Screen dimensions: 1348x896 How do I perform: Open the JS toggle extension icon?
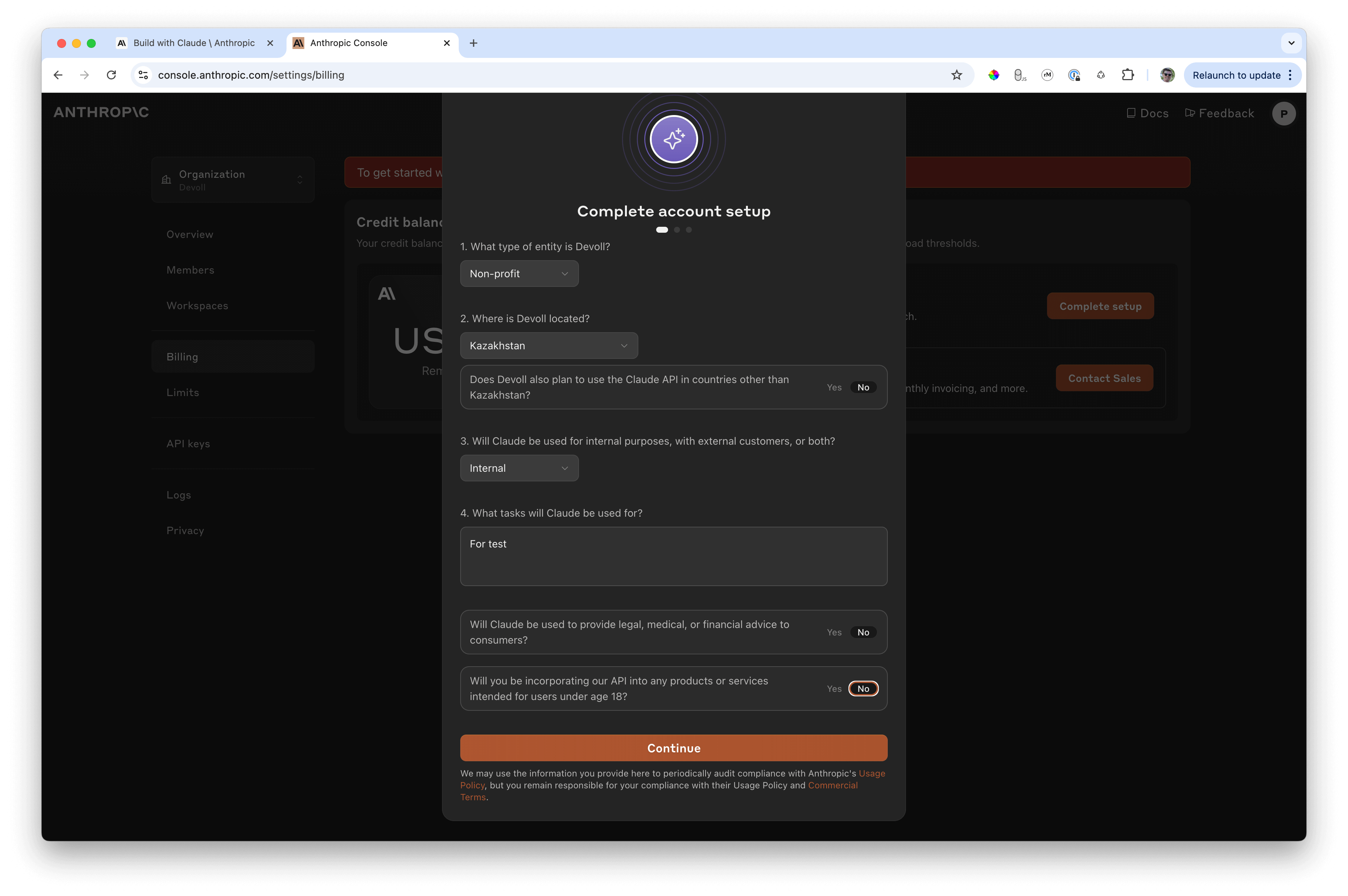1020,75
